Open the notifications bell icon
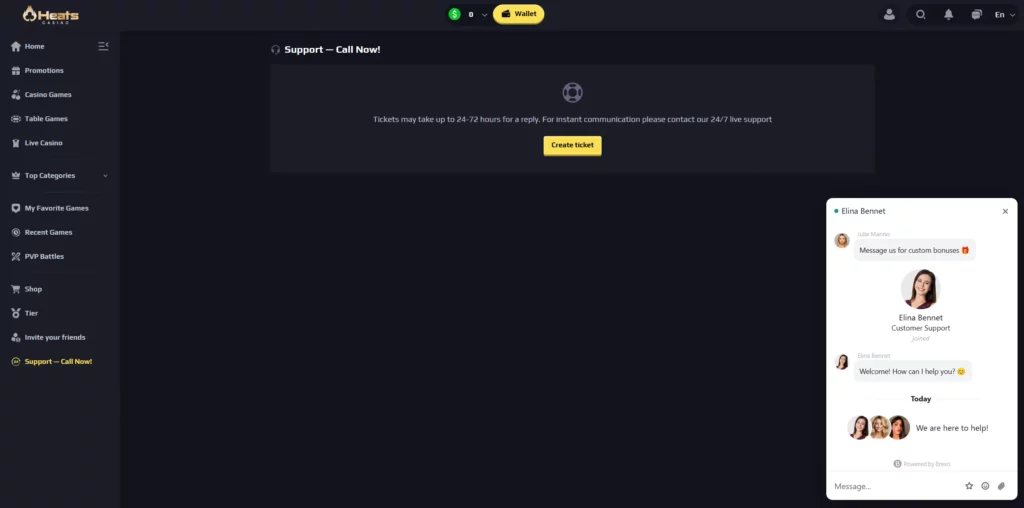Screen dimensions: 1024x508 tap(948, 14)
